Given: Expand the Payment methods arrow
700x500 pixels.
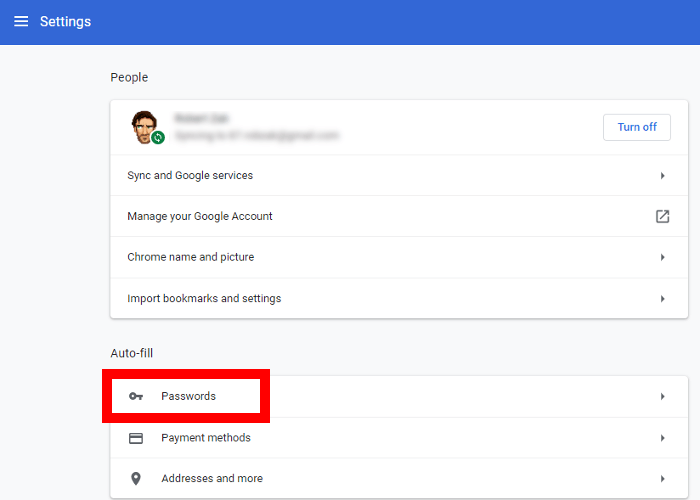Looking at the screenshot, I should point(662,438).
